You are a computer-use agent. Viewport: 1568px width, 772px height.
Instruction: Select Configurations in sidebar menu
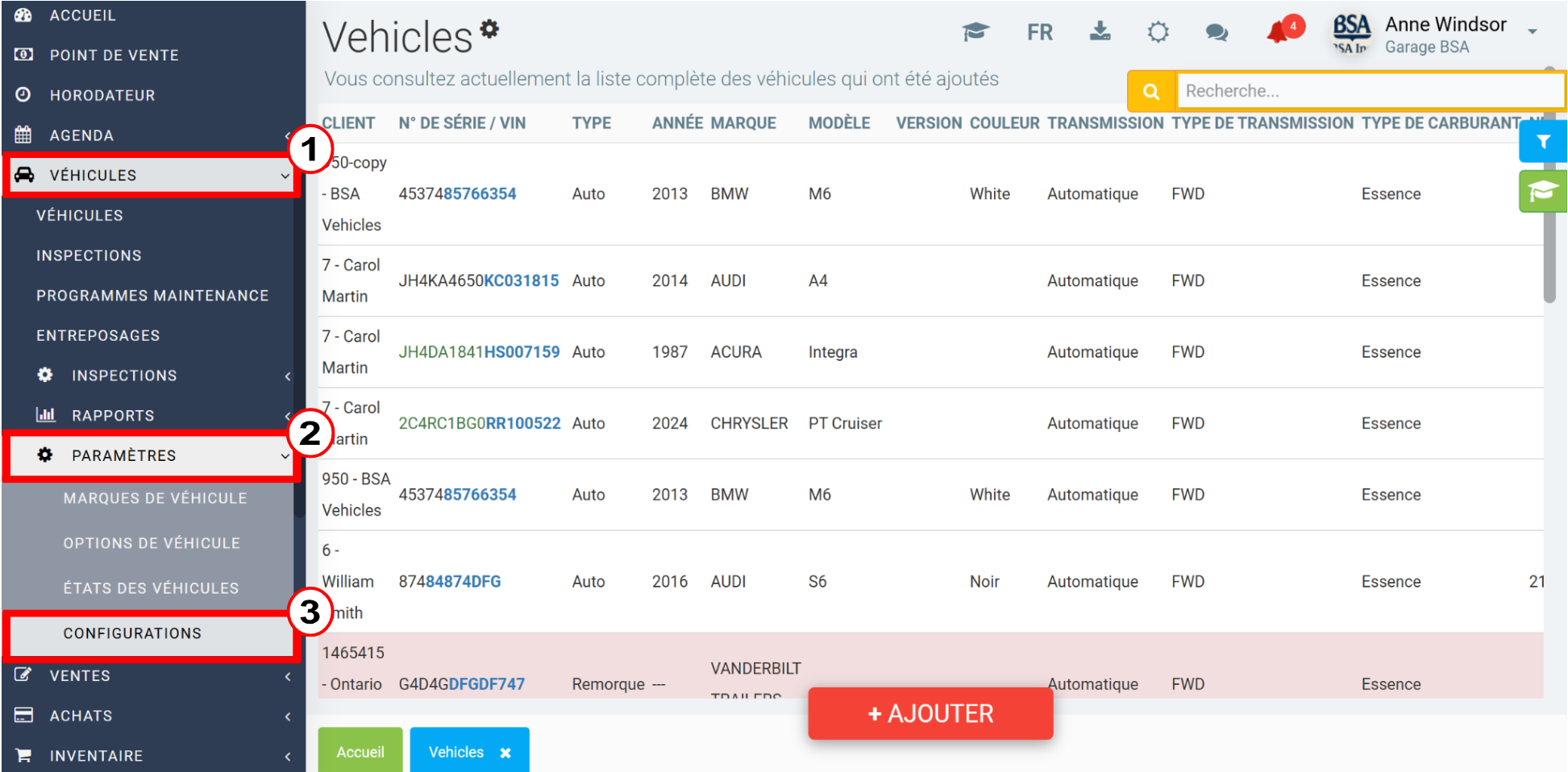[x=152, y=633]
